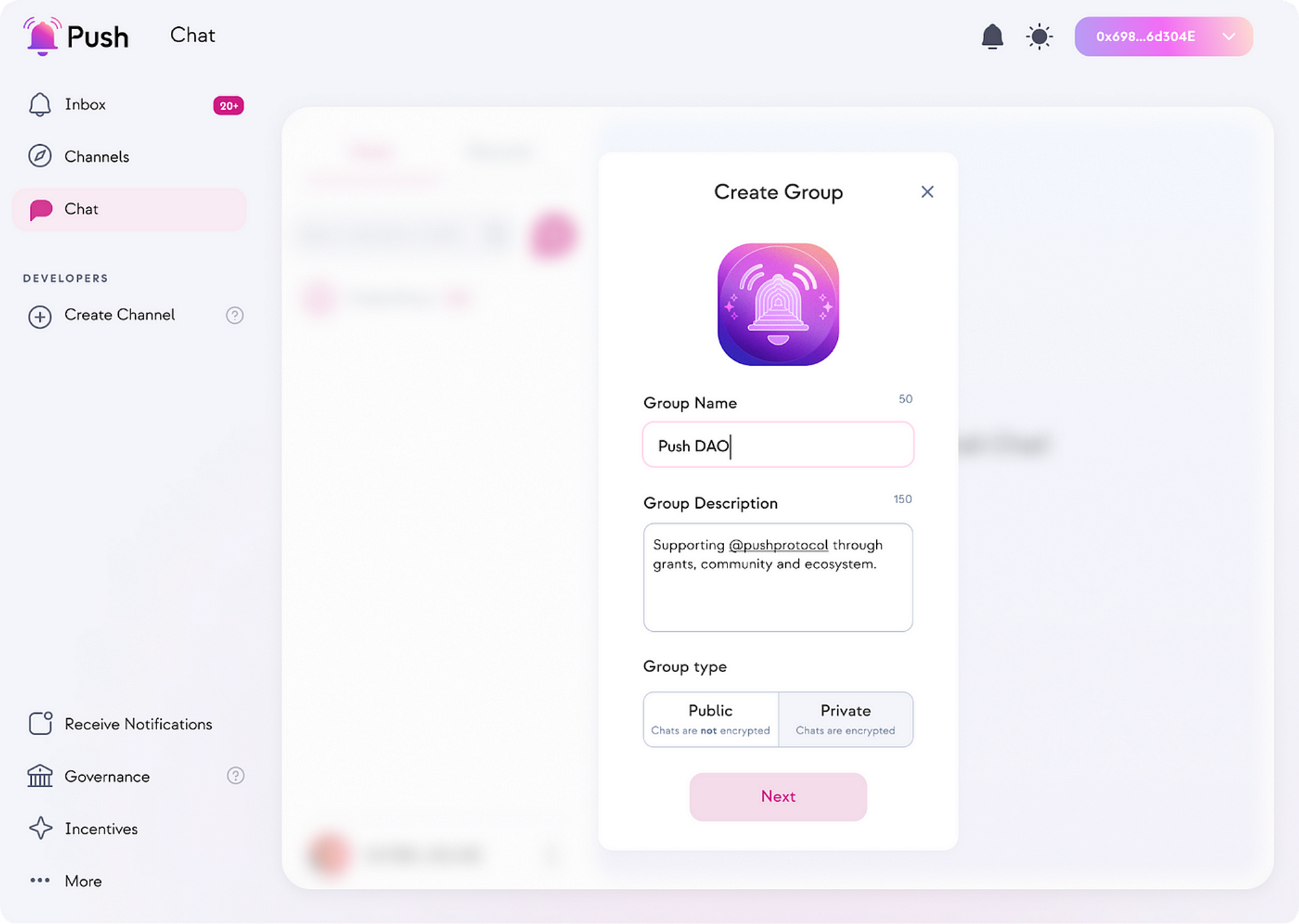
Task: Click the Inbox sidebar icon
Action: tap(39, 104)
